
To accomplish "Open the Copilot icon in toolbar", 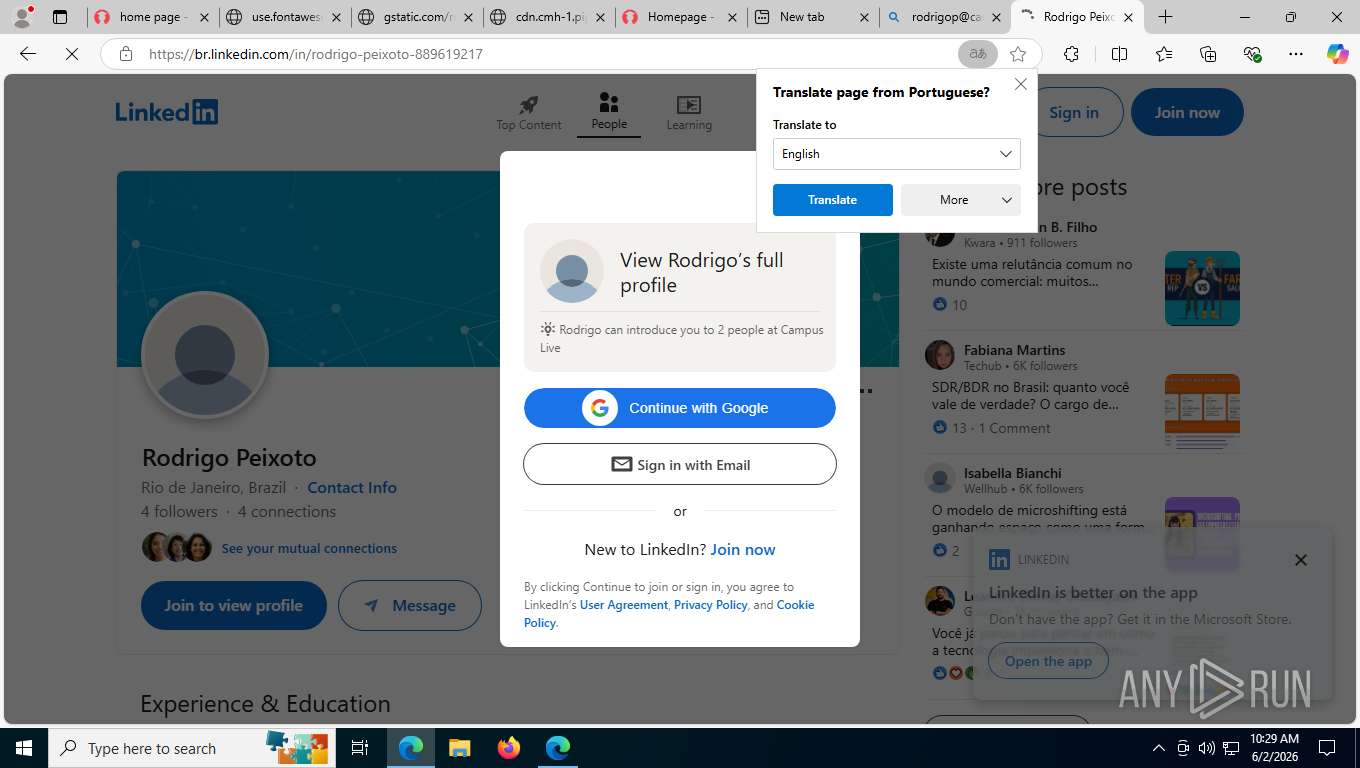I will [x=1337, y=54].
